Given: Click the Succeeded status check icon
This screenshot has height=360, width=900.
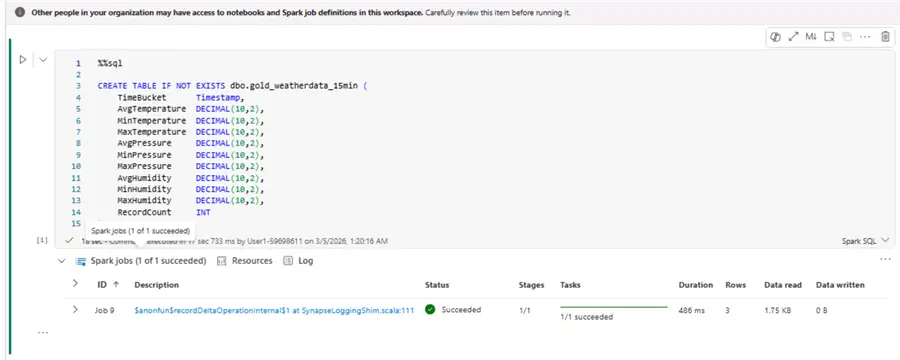Looking at the screenshot, I should (x=430, y=309).
